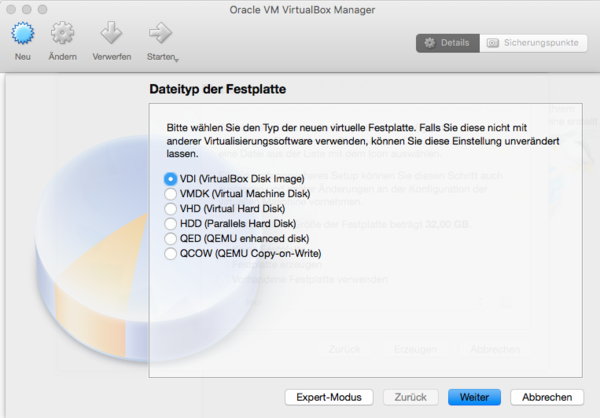This screenshot has width=600, height=418.
Task: Minimize the VirtualBox Manager window
Action: click(x=30, y=9)
